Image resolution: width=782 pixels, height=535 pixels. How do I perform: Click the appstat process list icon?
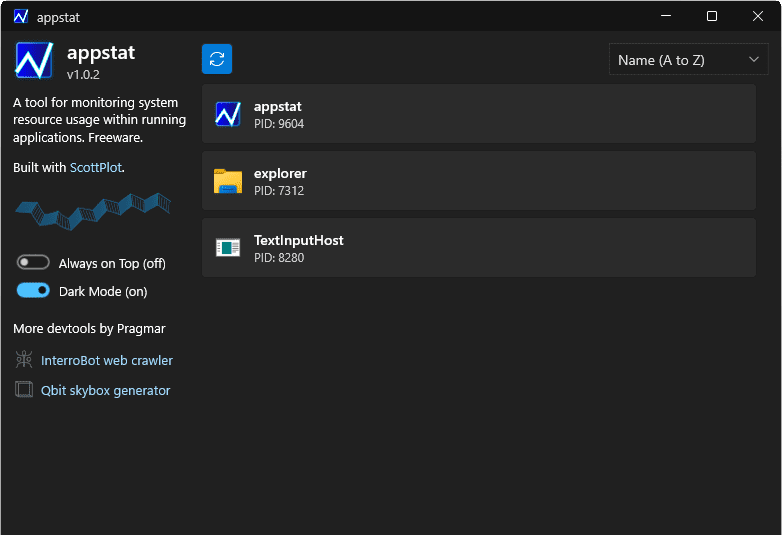coord(228,114)
